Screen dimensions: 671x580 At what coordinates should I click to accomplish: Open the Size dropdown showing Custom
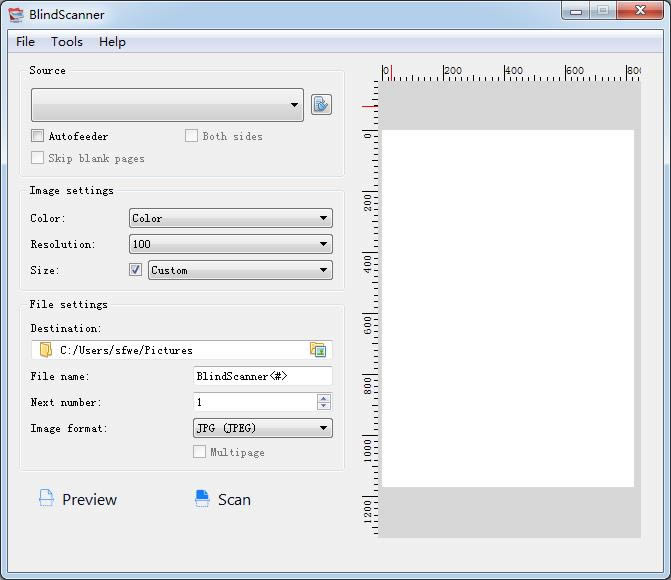pyautogui.click(x=240, y=270)
